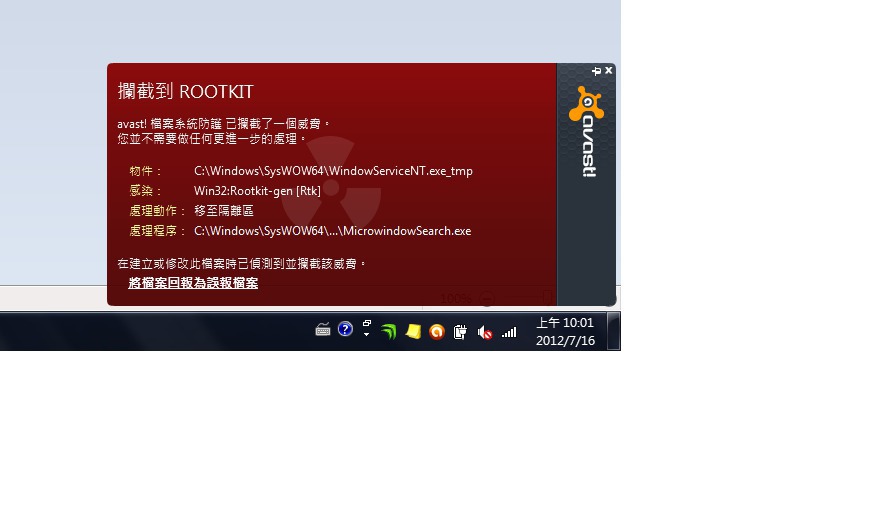Close the avast ROOTKIT alert popup
The image size is (869, 525).
609,70
